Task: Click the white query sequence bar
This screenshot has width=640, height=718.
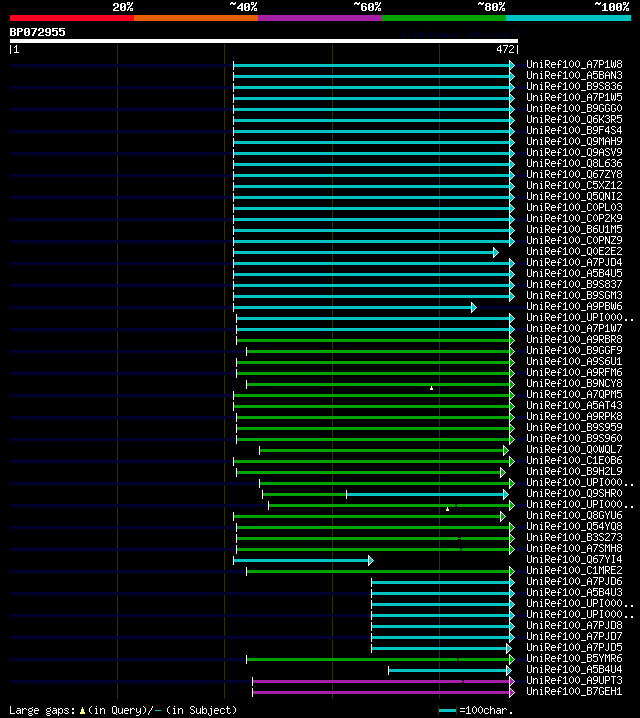Action: tap(264, 41)
